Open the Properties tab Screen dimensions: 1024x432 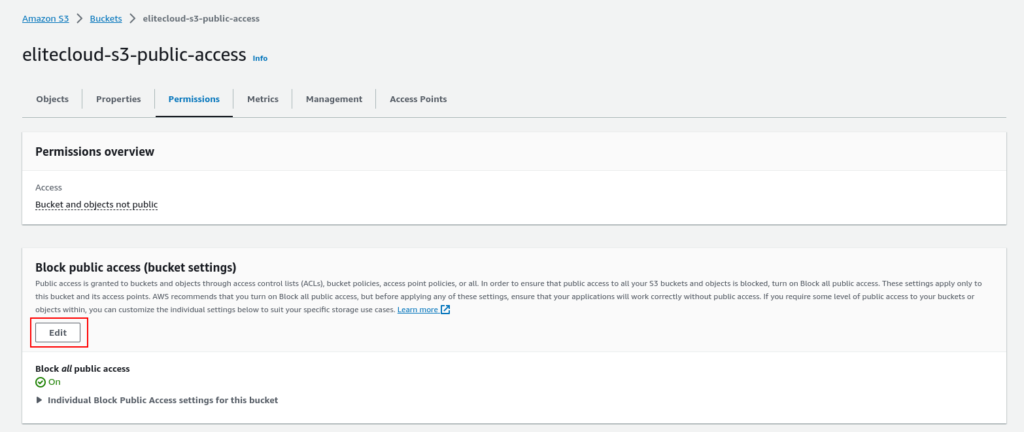coord(118,99)
